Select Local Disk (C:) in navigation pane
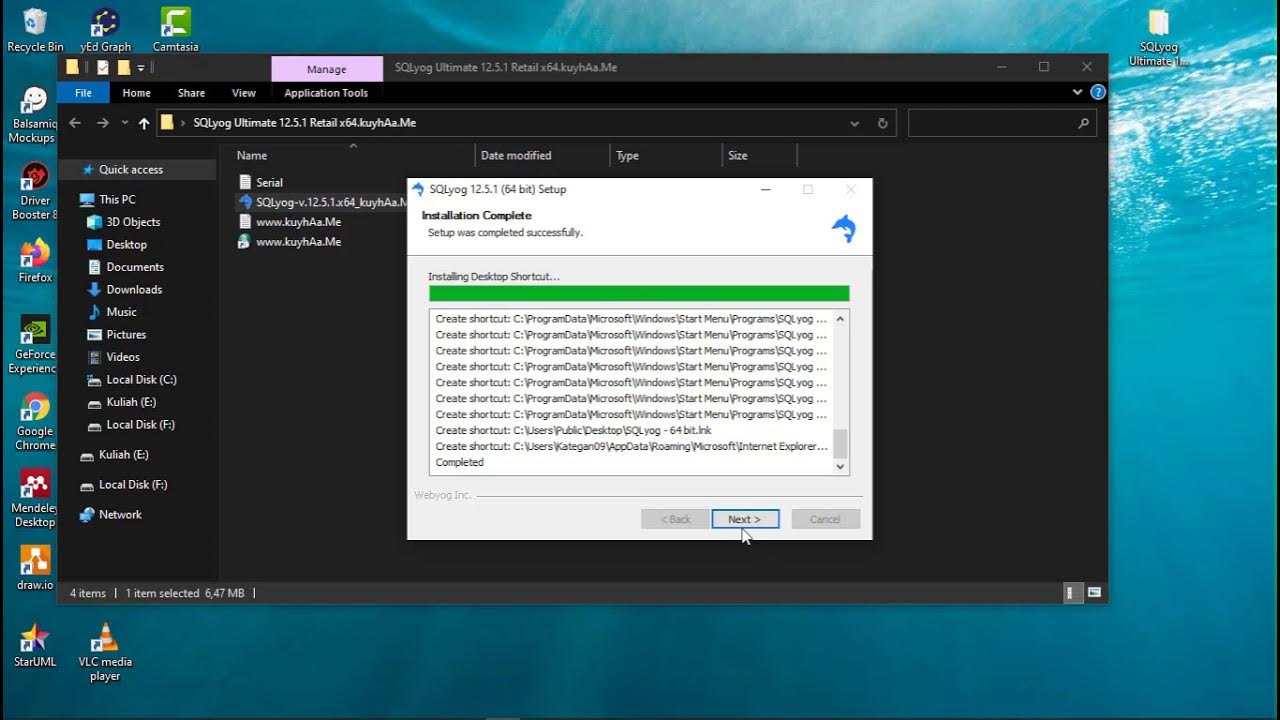1280x720 pixels. point(141,380)
